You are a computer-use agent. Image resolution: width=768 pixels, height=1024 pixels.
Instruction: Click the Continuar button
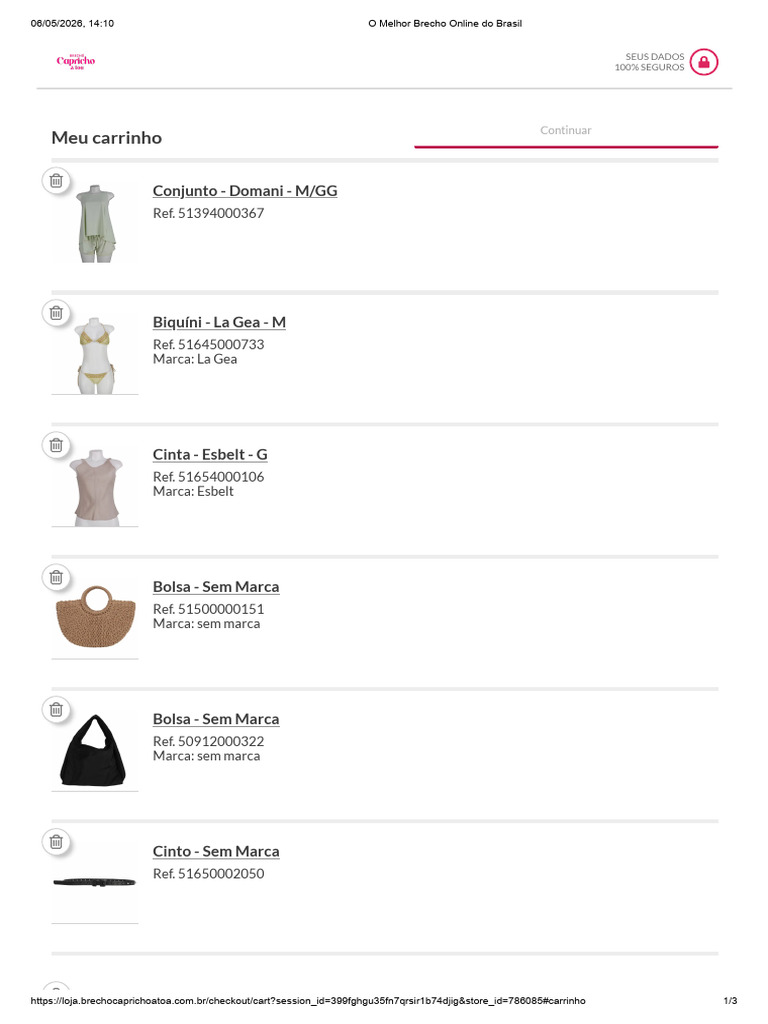[566, 131]
